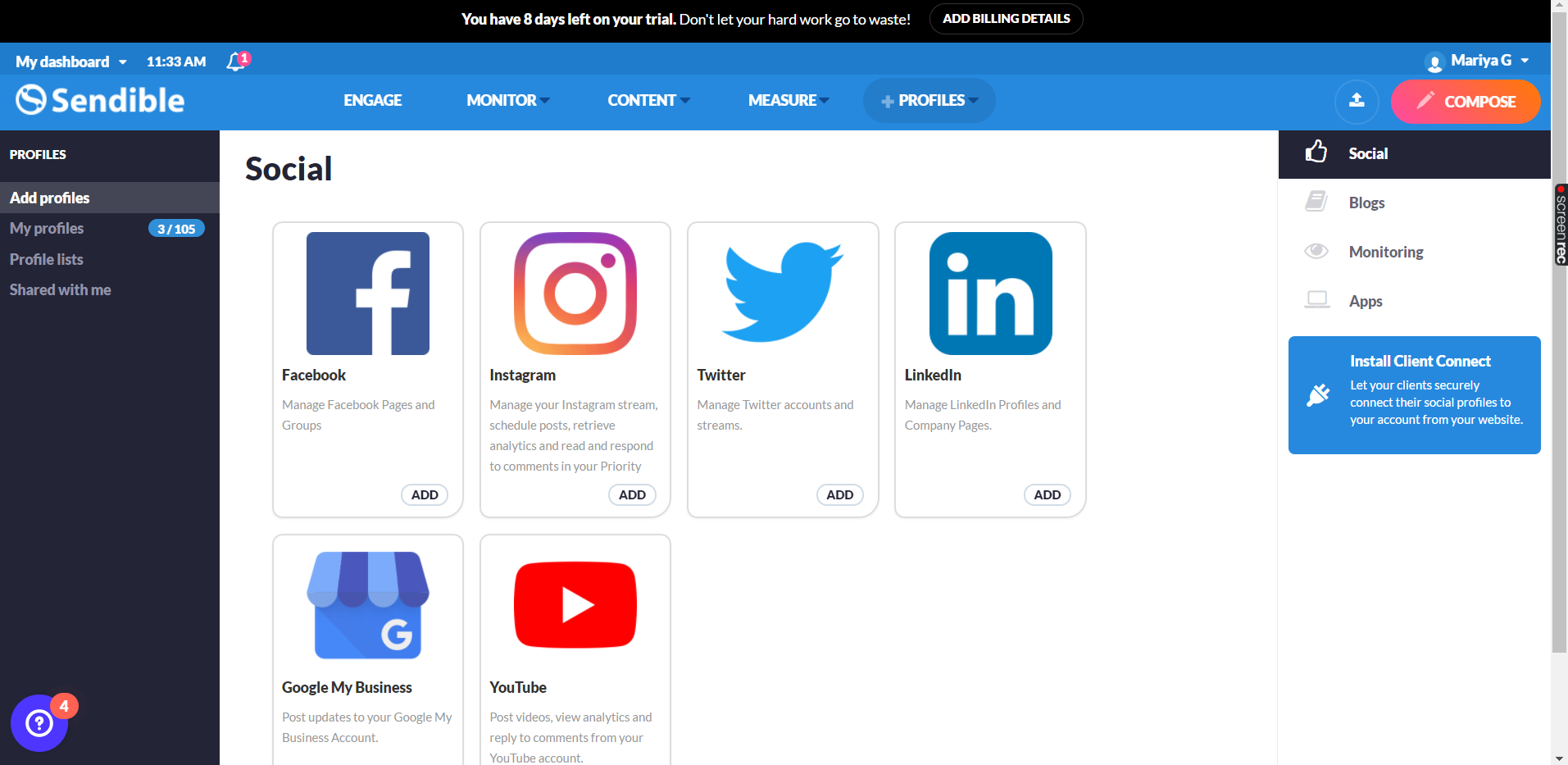Click the Sendible logo
Image resolution: width=1568 pixels, height=765 pixels.
pyautogui.click(x=100, y=100)
